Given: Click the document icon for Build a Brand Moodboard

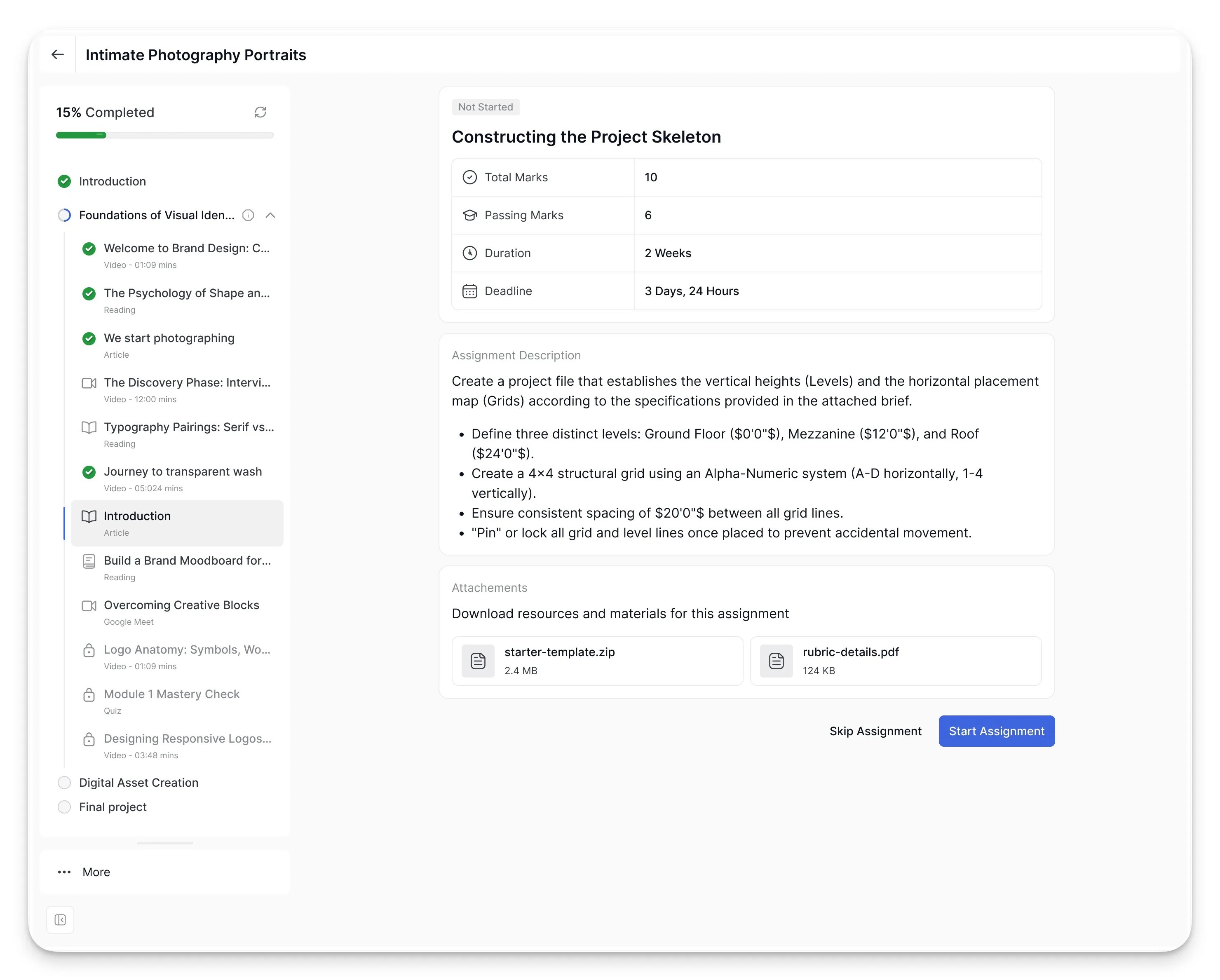Looking at the screenshot, I should [89, 561].
